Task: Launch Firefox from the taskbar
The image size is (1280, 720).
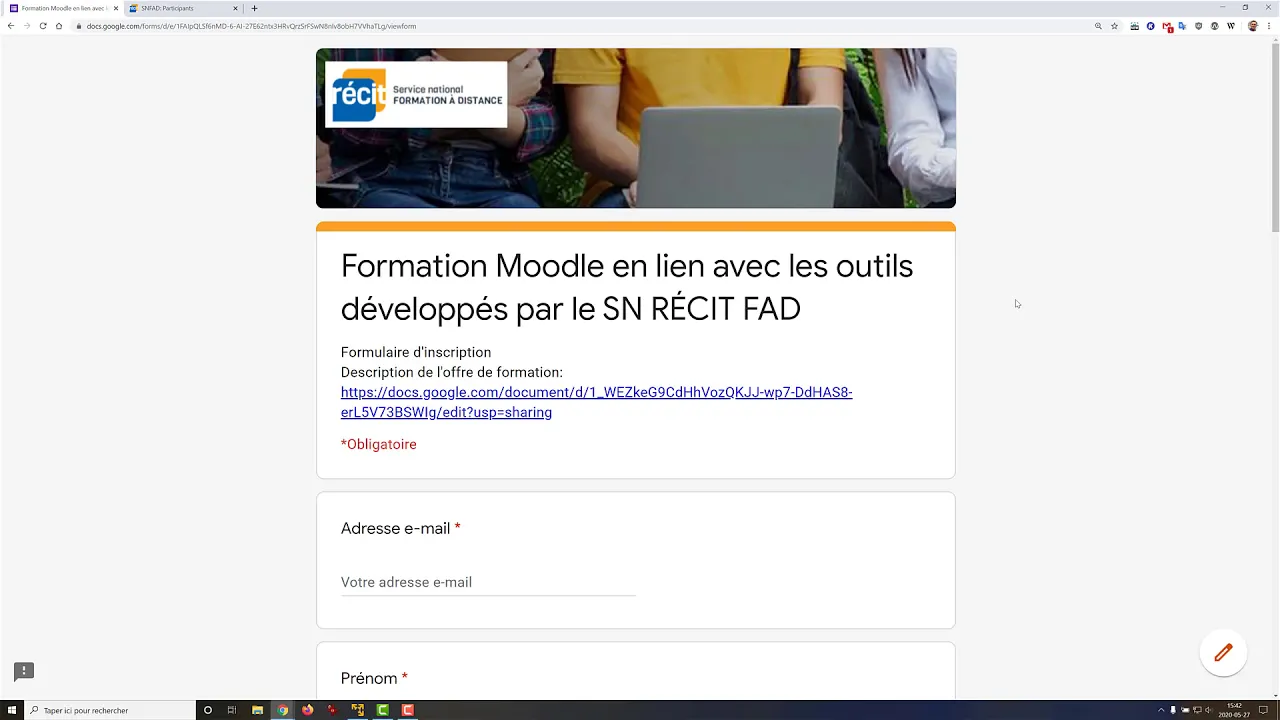Action: (x=307, y=710)
